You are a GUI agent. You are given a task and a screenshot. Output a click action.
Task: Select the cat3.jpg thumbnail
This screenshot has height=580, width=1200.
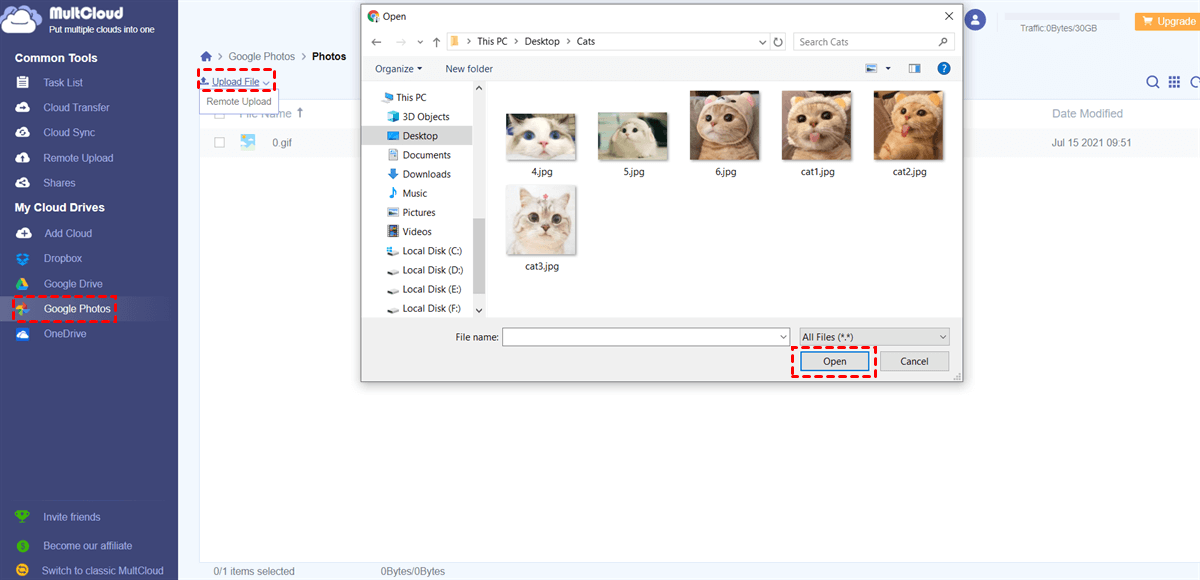(541, 220)
